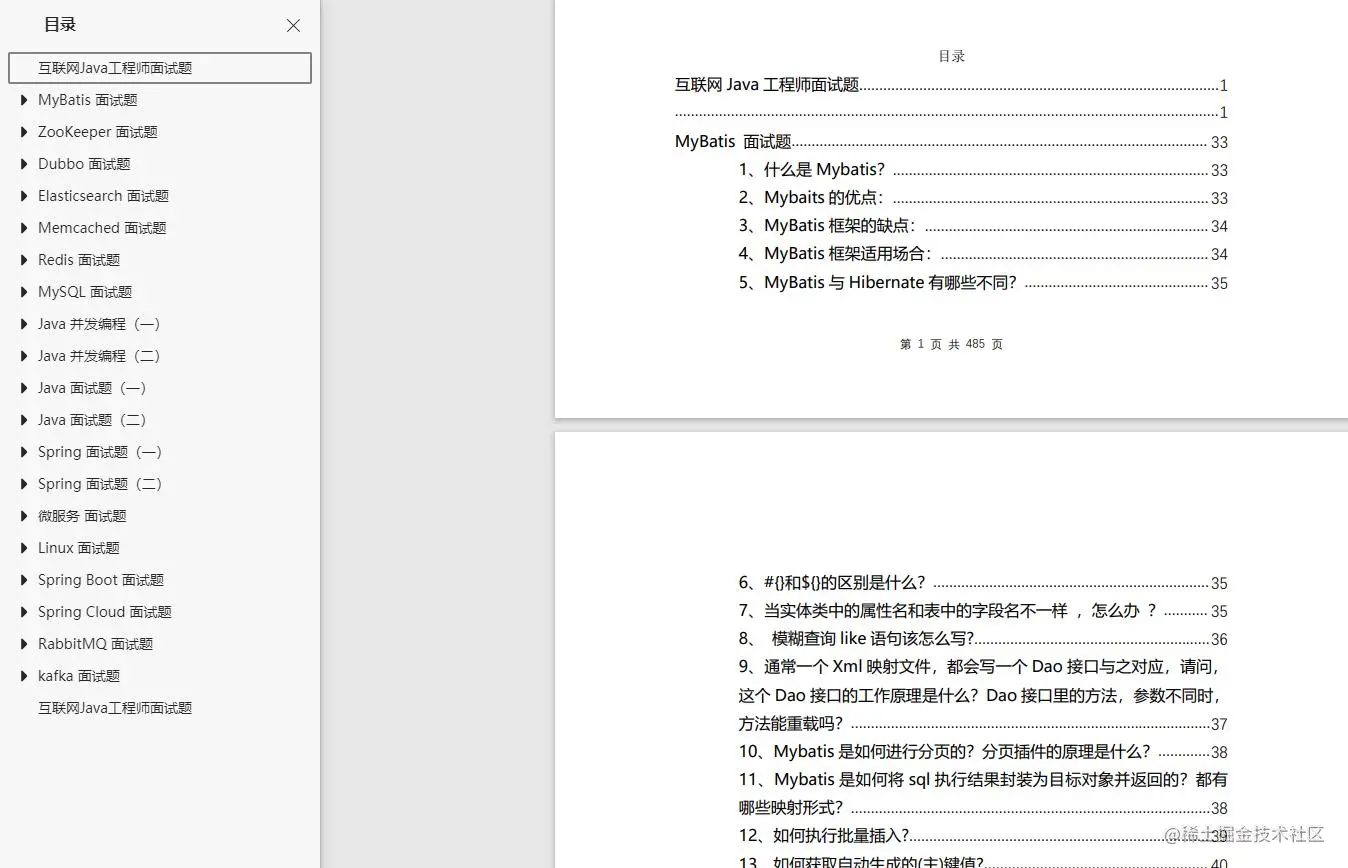Expand the kafka 面试题 arrow
Screen dimensions: 1348x868
tap(24, 676)
